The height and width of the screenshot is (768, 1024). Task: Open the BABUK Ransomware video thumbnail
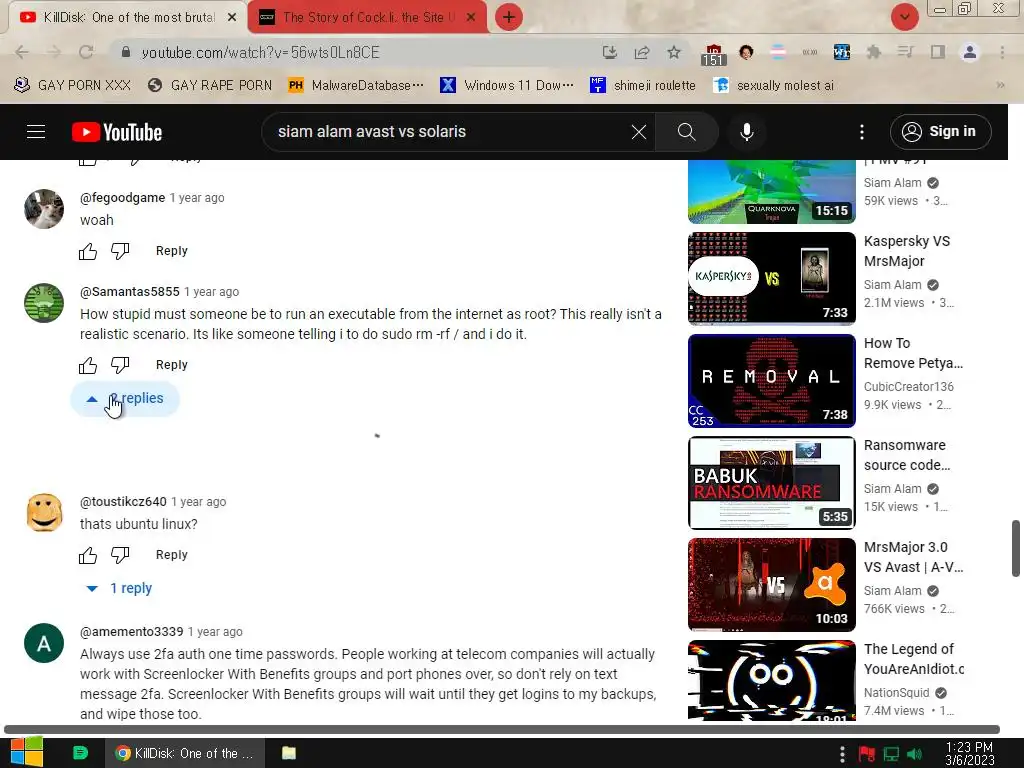771,483
